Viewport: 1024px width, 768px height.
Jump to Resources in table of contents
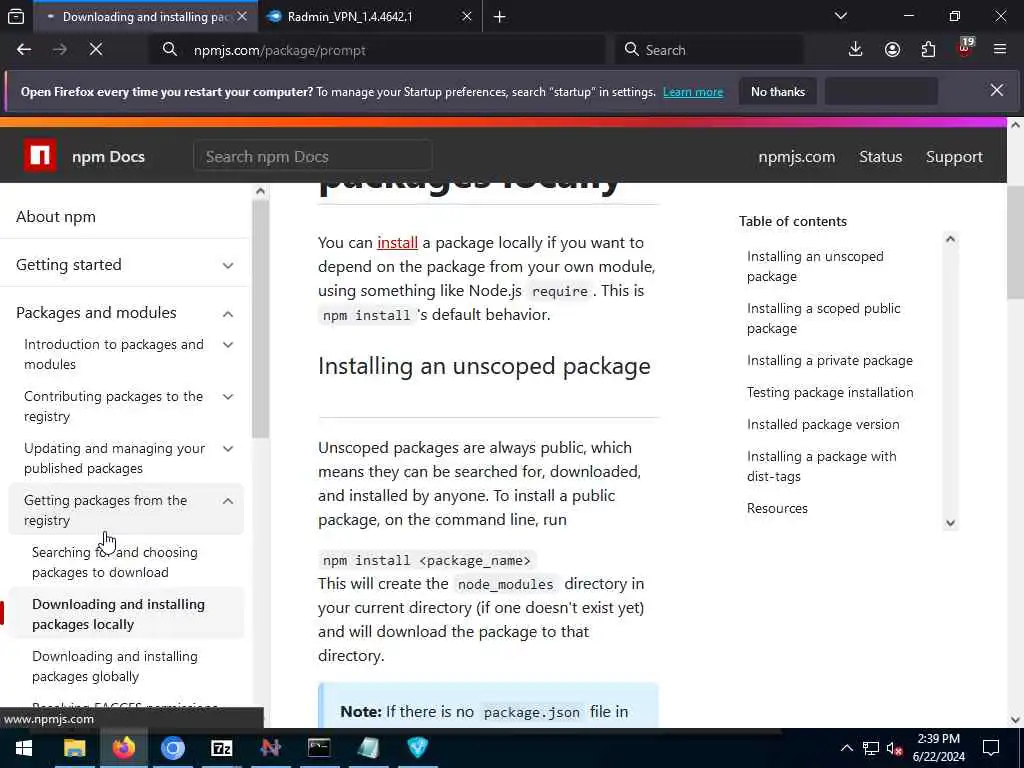(777, 508)
